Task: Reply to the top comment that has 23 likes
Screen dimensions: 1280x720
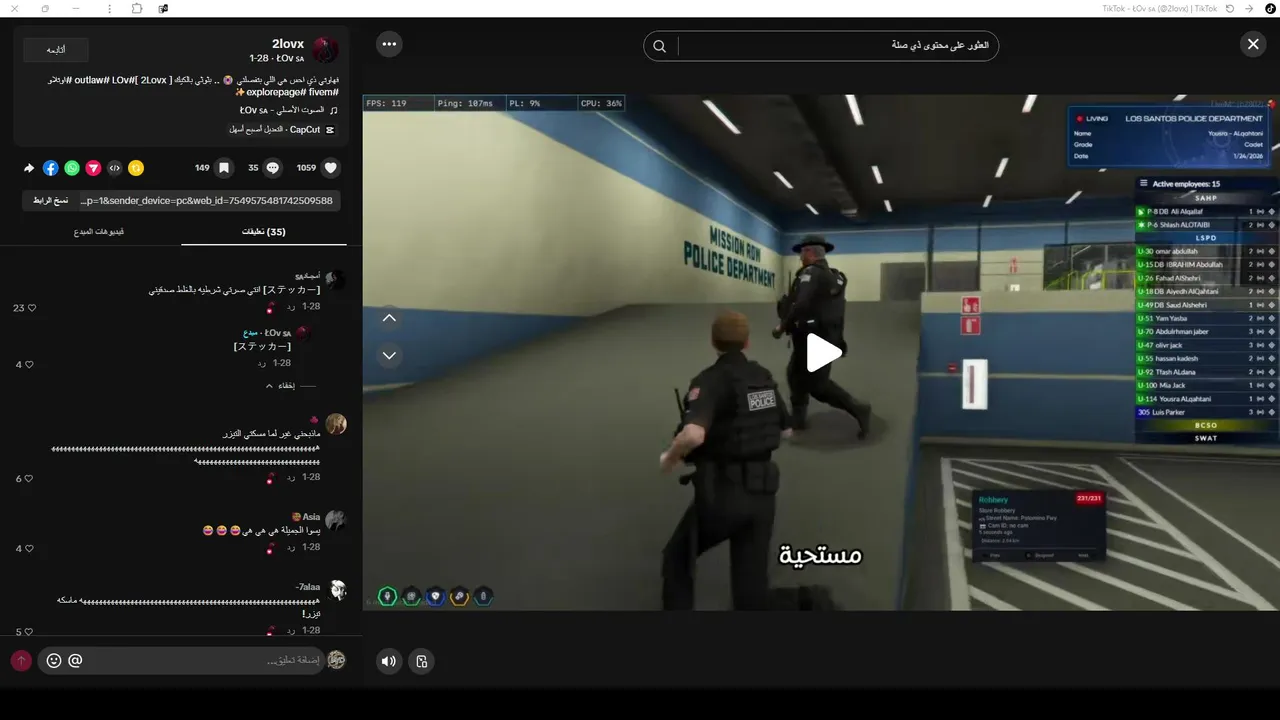Action: pyautogui.click(x=291, y=307)
